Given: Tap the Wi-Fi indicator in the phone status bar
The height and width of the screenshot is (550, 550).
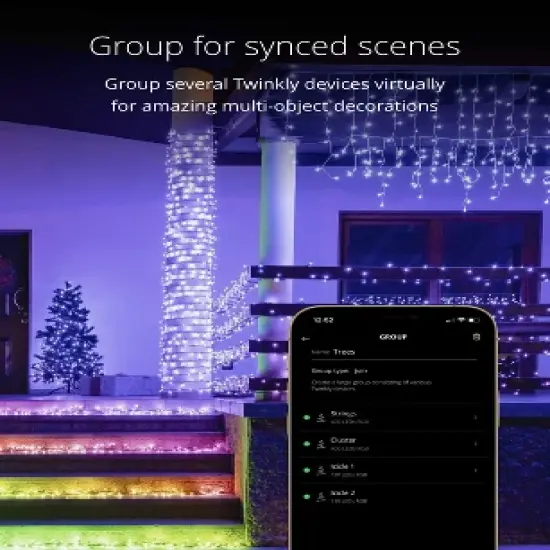Looking at the screenshot, I should [462, 320].
